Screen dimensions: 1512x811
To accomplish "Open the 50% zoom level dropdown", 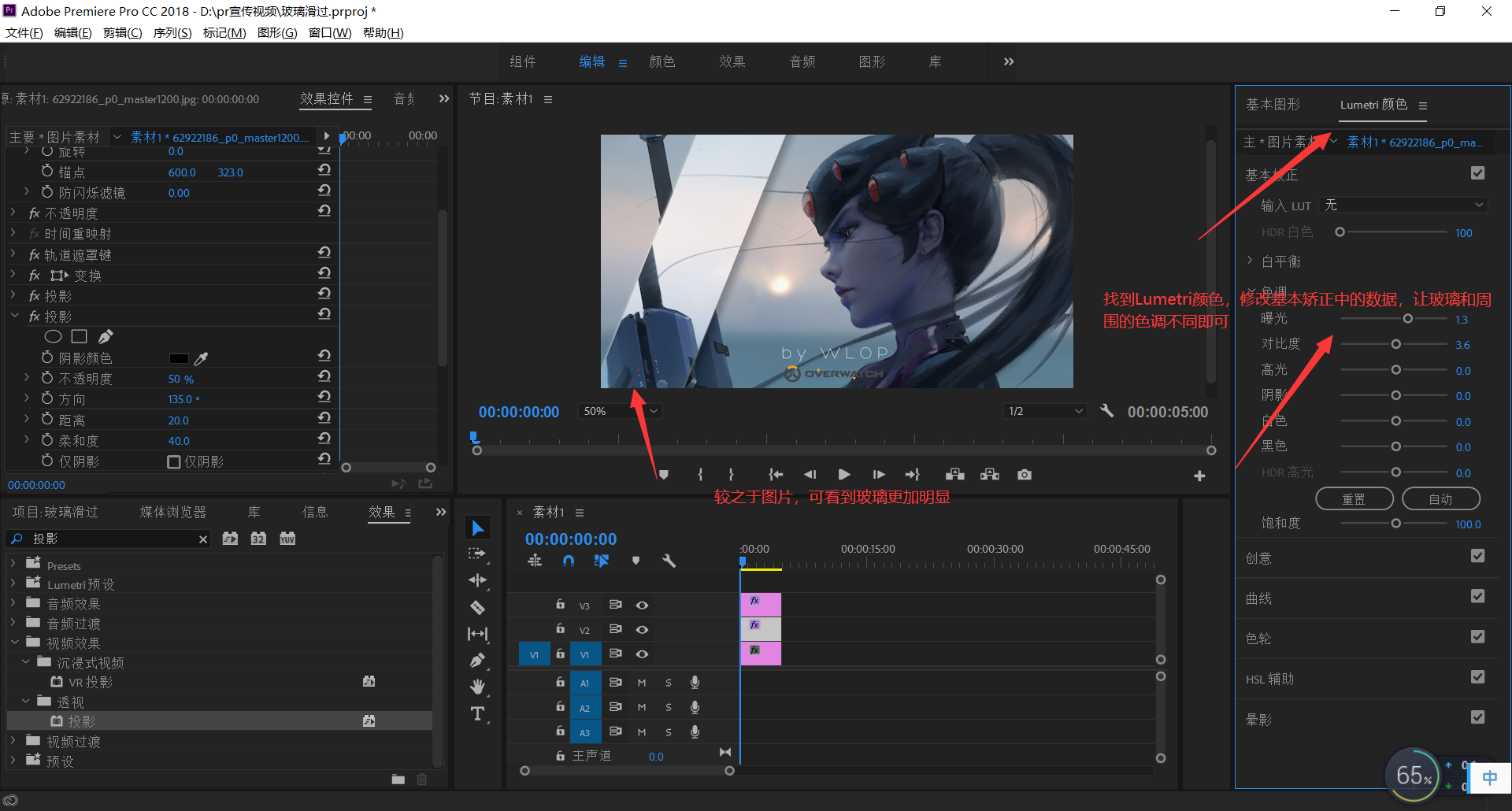I will coord(620,411).
